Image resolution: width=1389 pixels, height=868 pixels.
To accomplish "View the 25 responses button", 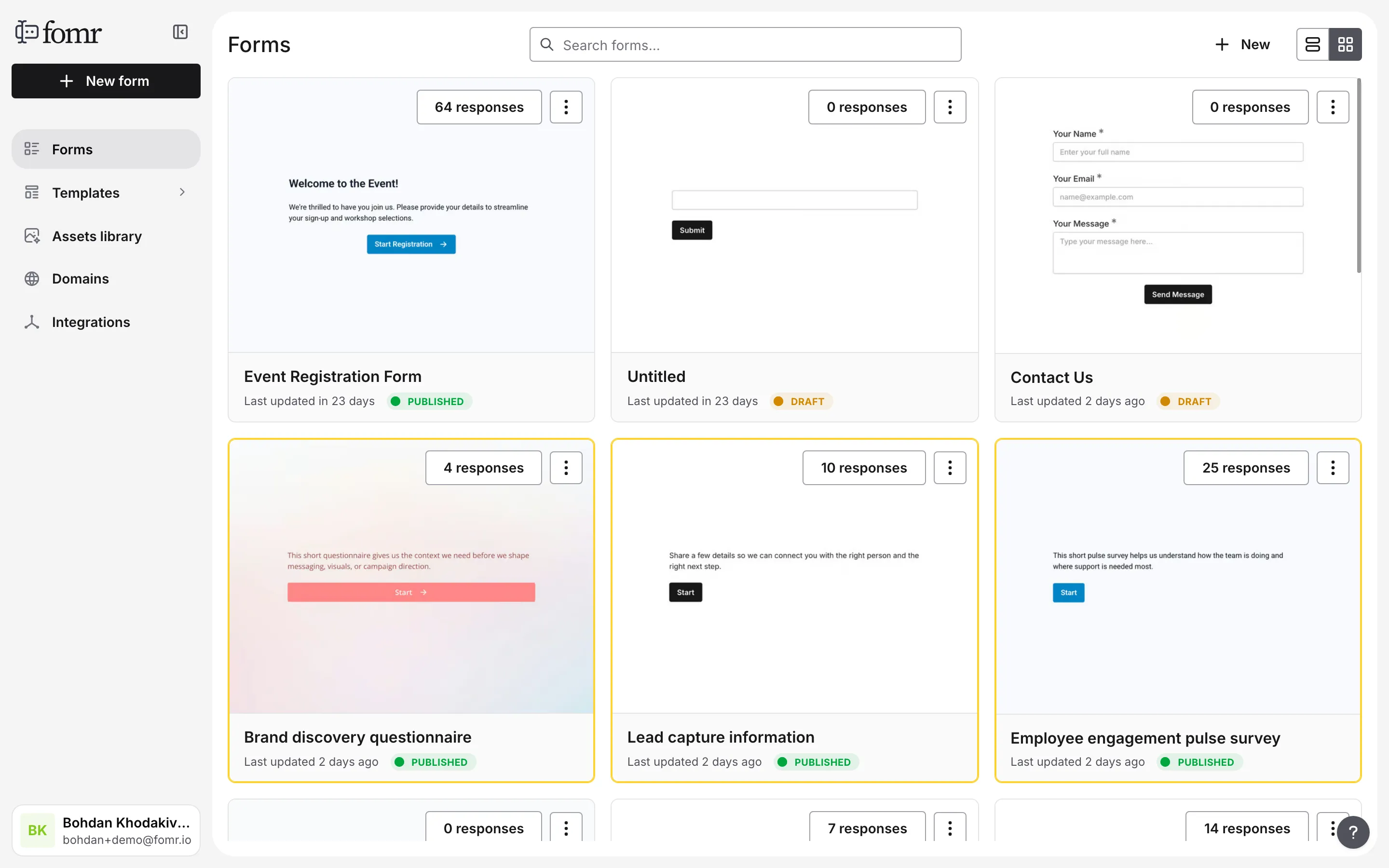I will (1246, 468).
